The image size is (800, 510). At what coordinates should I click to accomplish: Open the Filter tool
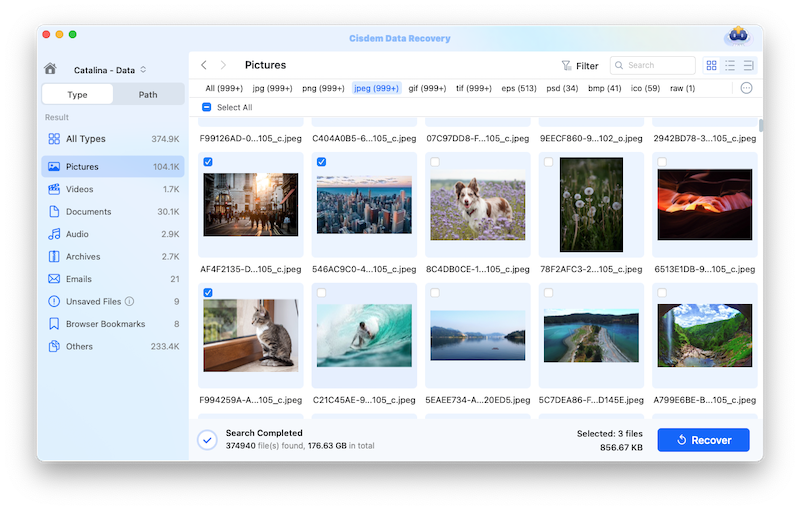pos(580,66)
